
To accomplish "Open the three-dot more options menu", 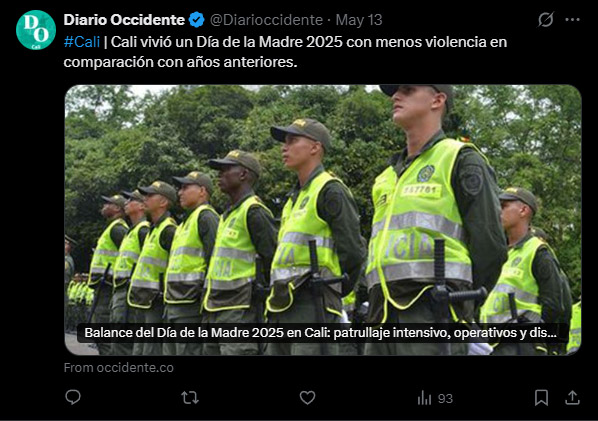I will [x=572, y=19].
